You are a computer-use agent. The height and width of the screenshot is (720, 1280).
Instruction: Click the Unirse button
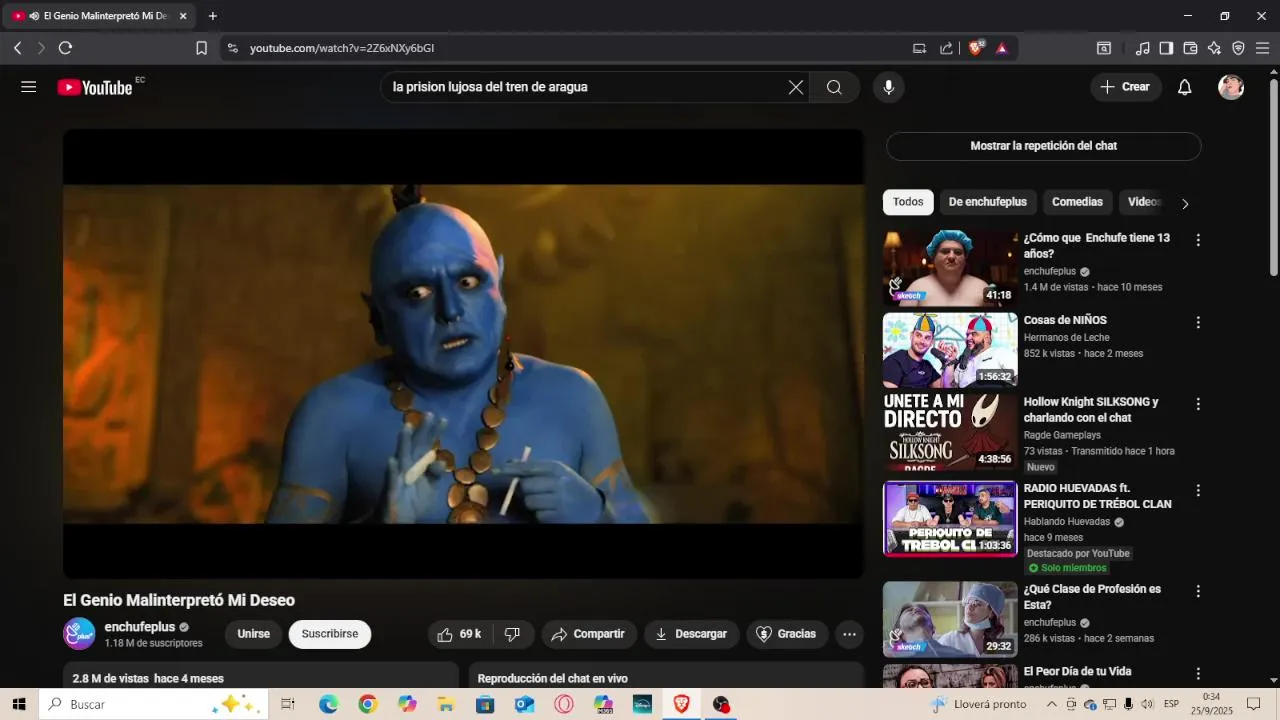254,634
